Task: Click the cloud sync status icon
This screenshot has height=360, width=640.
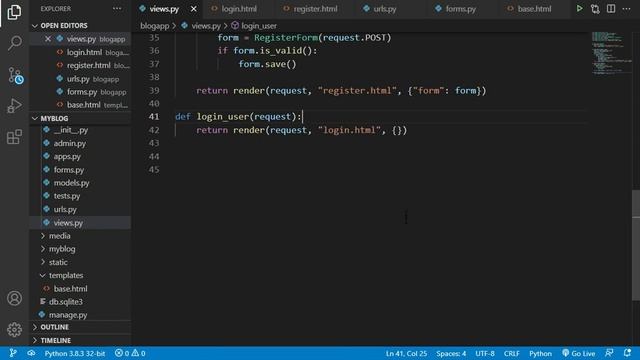Action: 31,353
